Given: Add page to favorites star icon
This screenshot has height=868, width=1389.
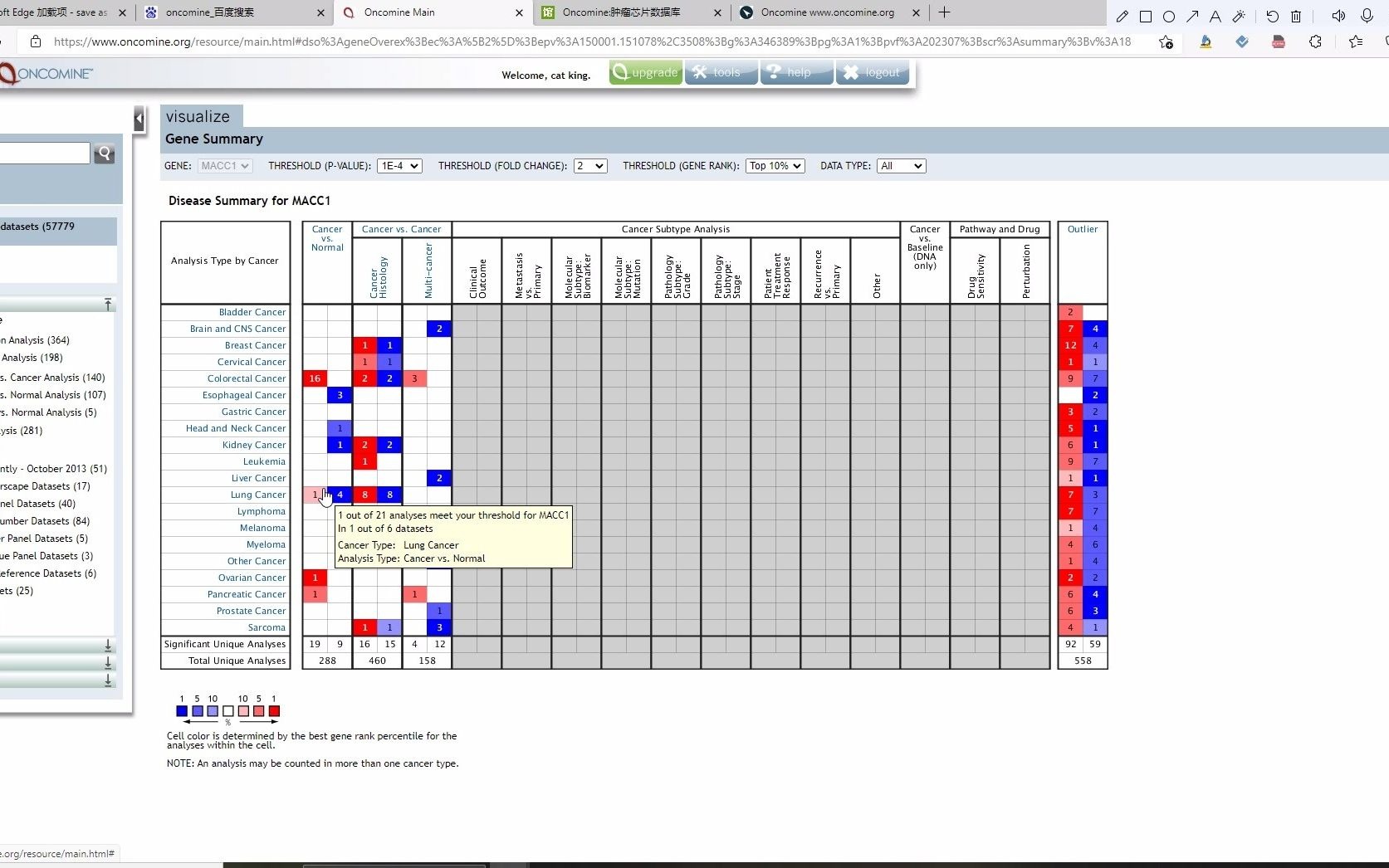Looking at the screenshot, I should coord(1166,41).
